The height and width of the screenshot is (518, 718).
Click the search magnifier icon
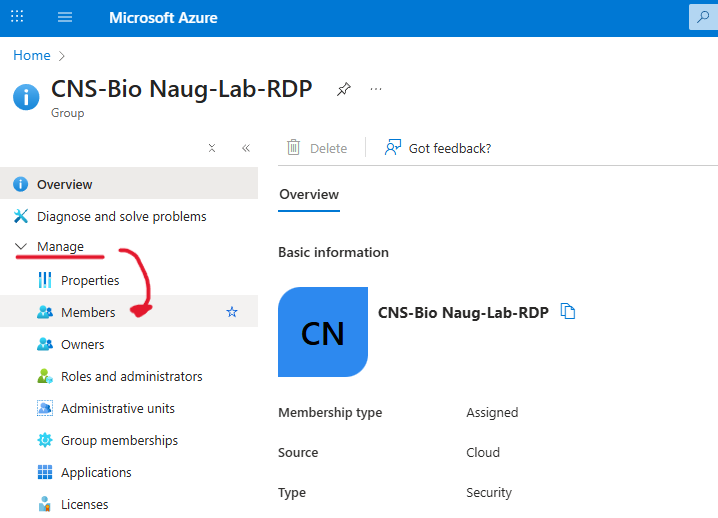point(701,17)
